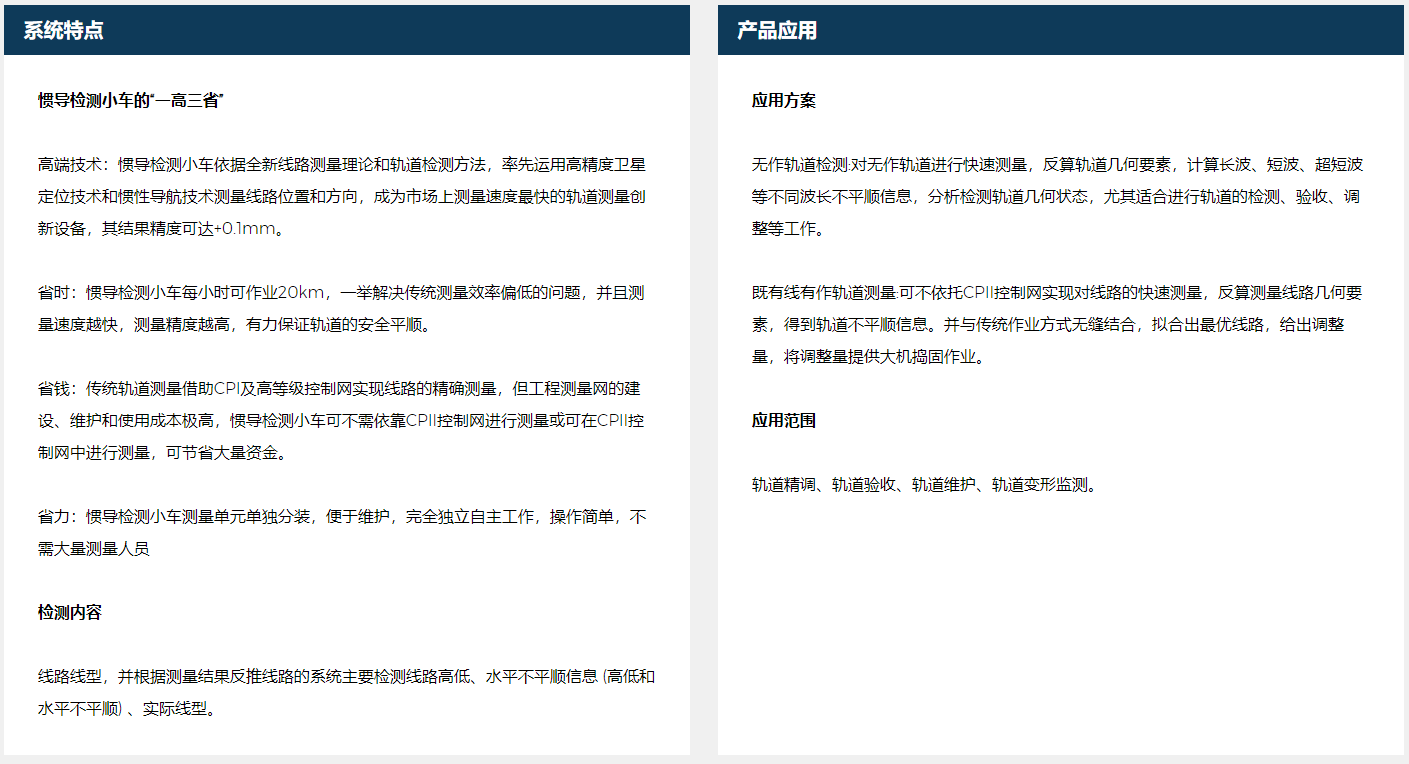The image size is (1409, 764).
Task: Click the paragraph starting with 无作轨道检测
Action: 1058,196
